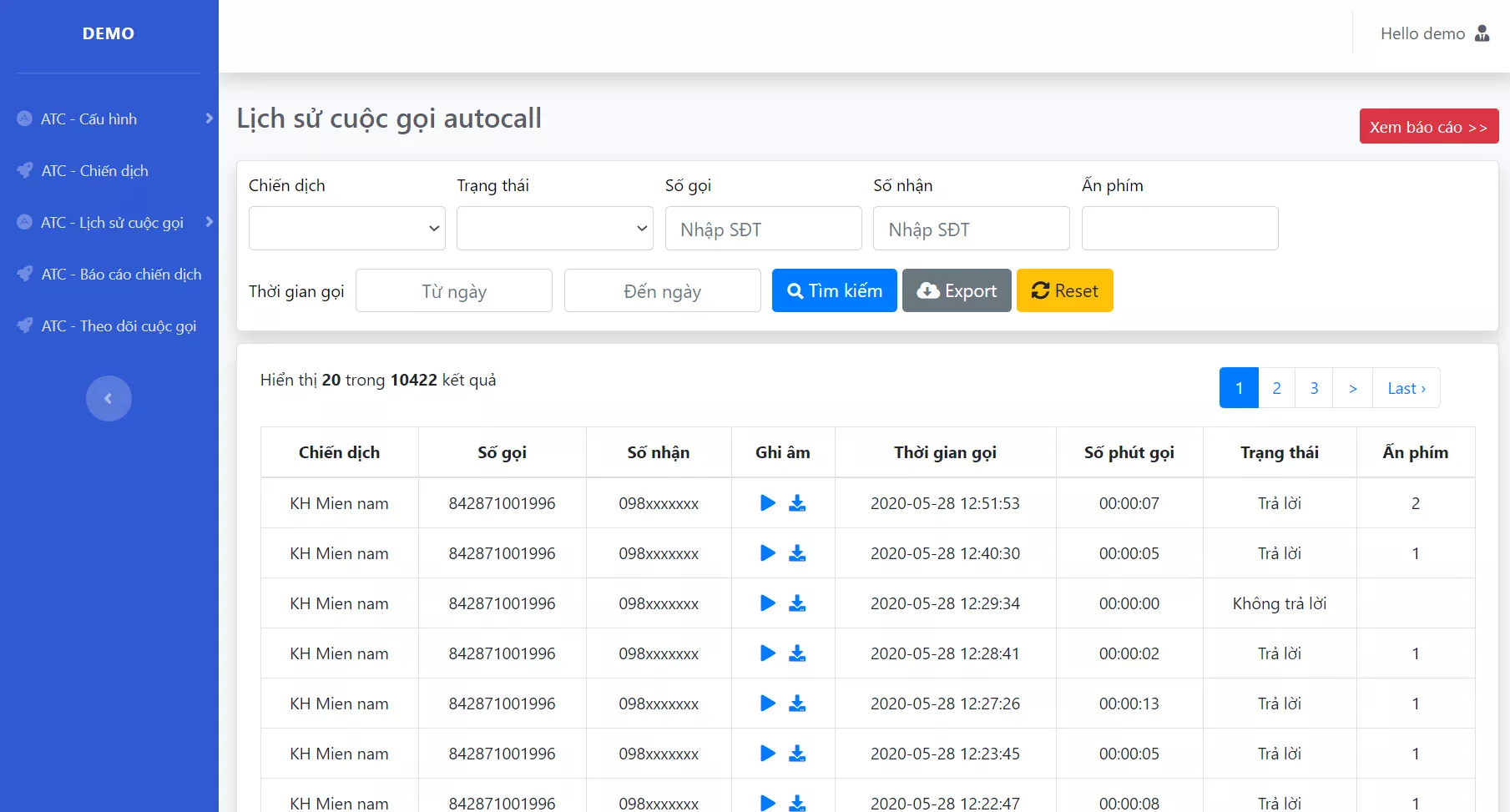Image resolution: width=1510 pixels, height=812 pixels.
Task: Open ATC - Chiến dịch menu item
Action: pyautogui.click(x=94, y=170)
